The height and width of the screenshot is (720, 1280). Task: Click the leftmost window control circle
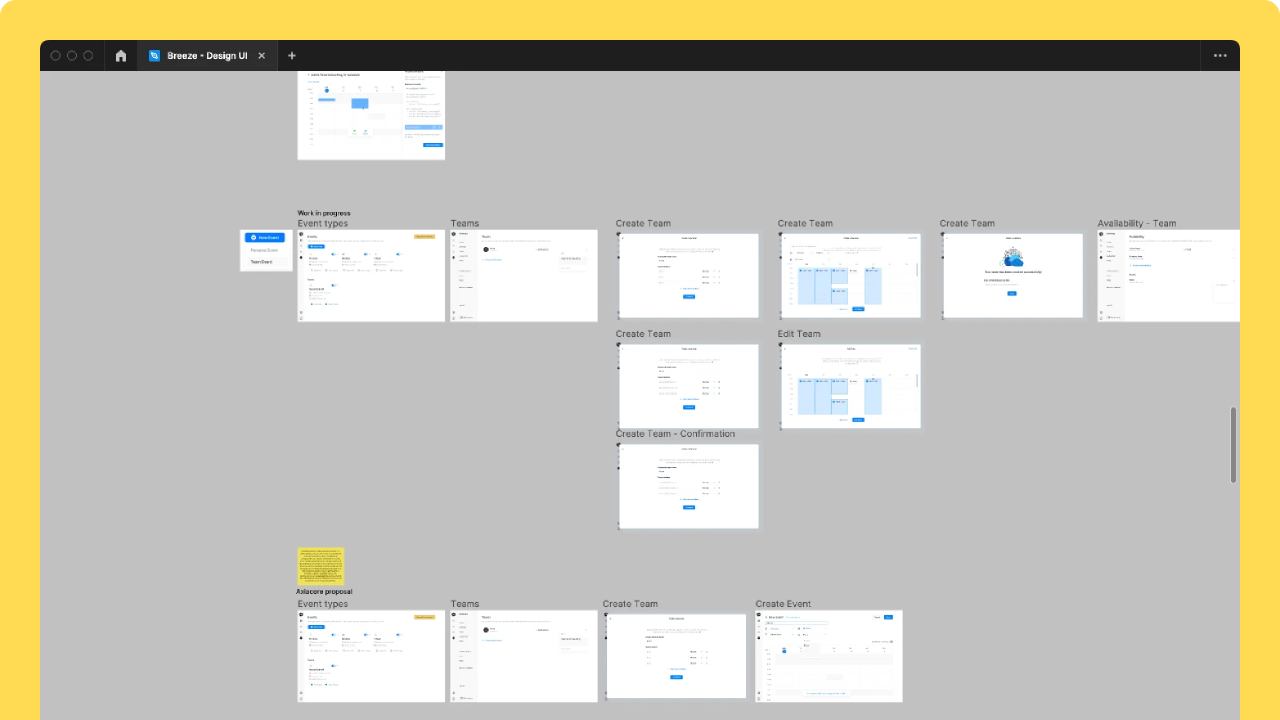click(x=56, y=56)
